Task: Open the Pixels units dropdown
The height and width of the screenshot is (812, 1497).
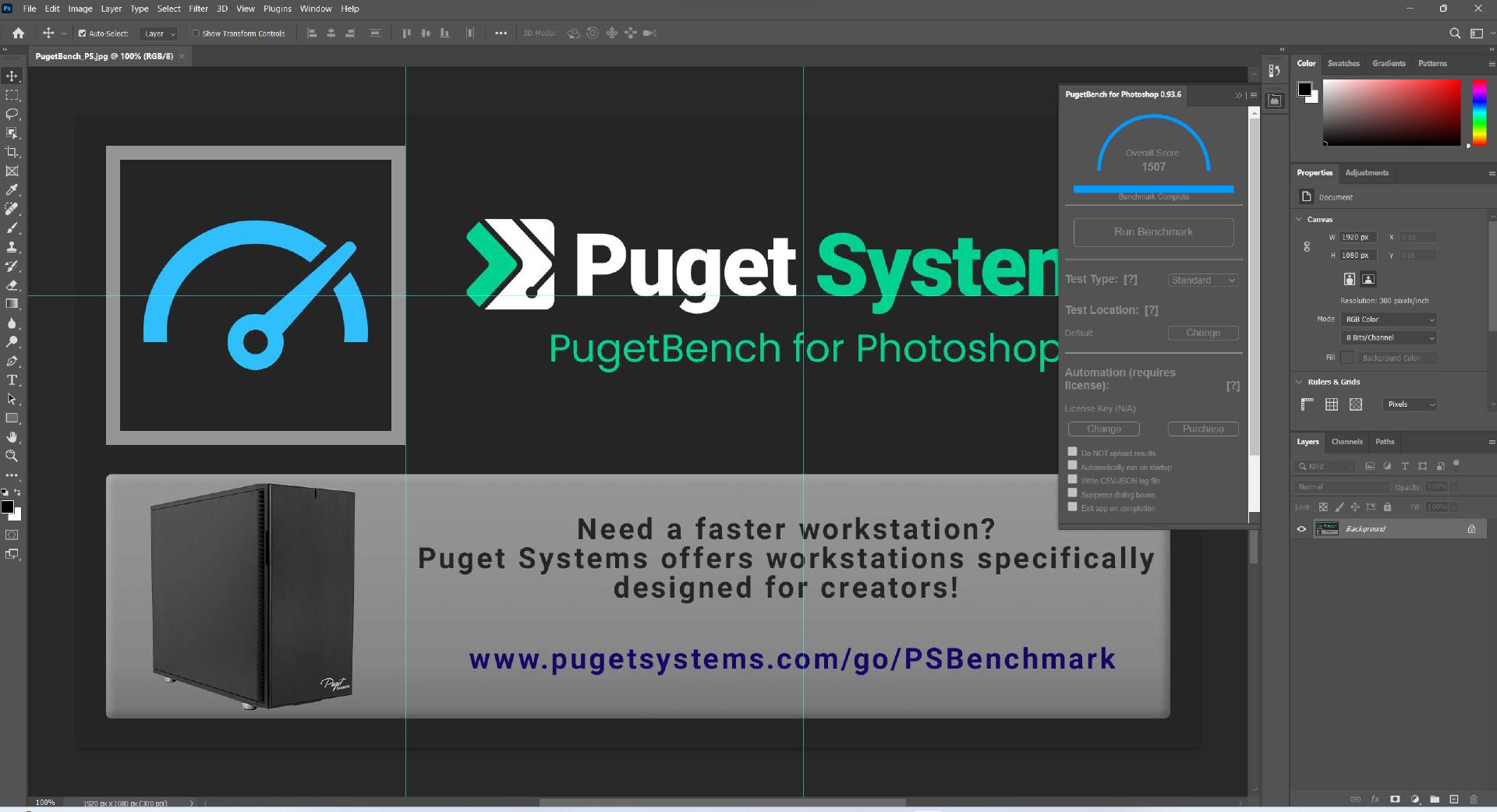Action: click(1410, 404)
